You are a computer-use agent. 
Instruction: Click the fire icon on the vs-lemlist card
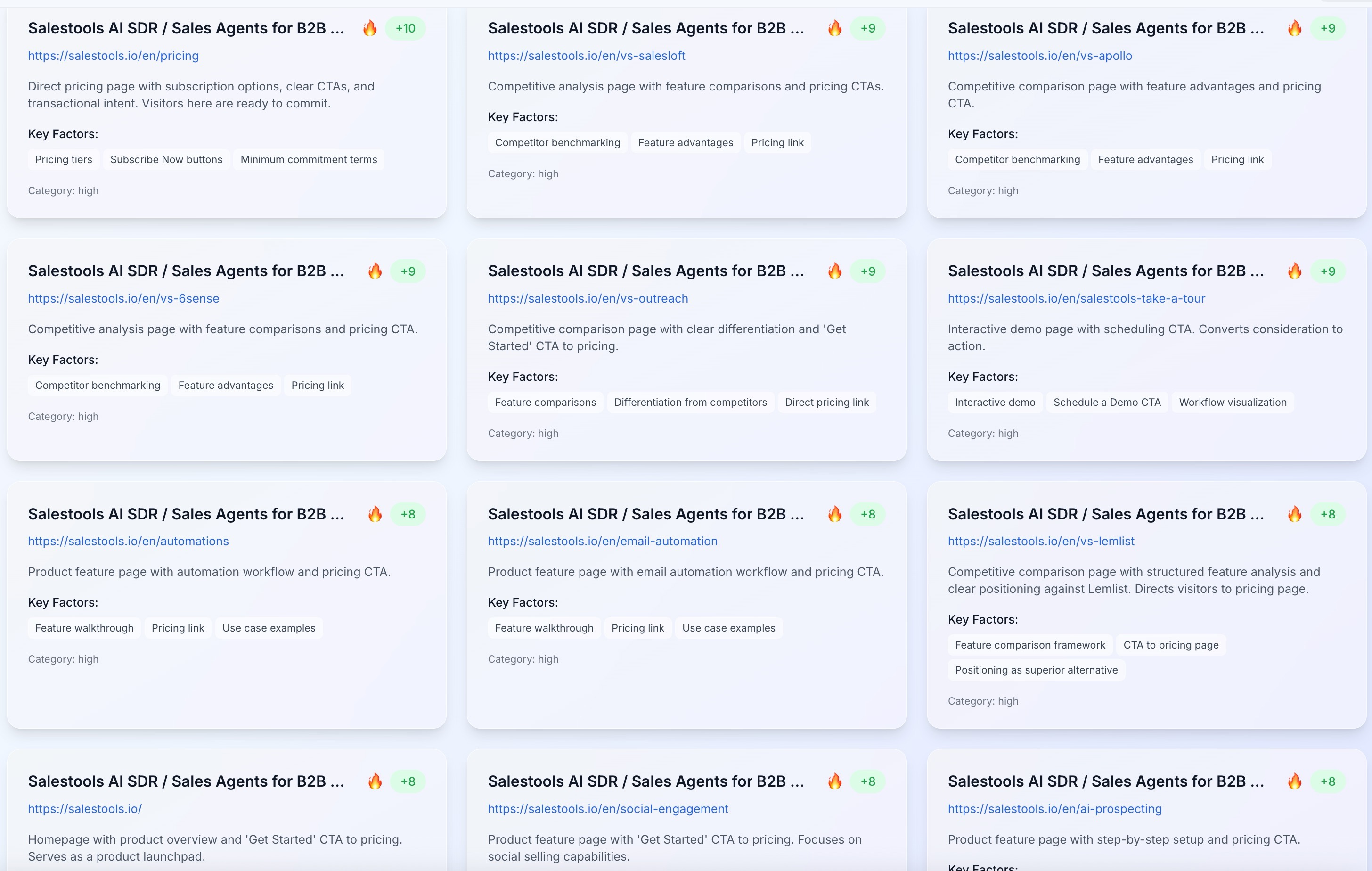1295,514
